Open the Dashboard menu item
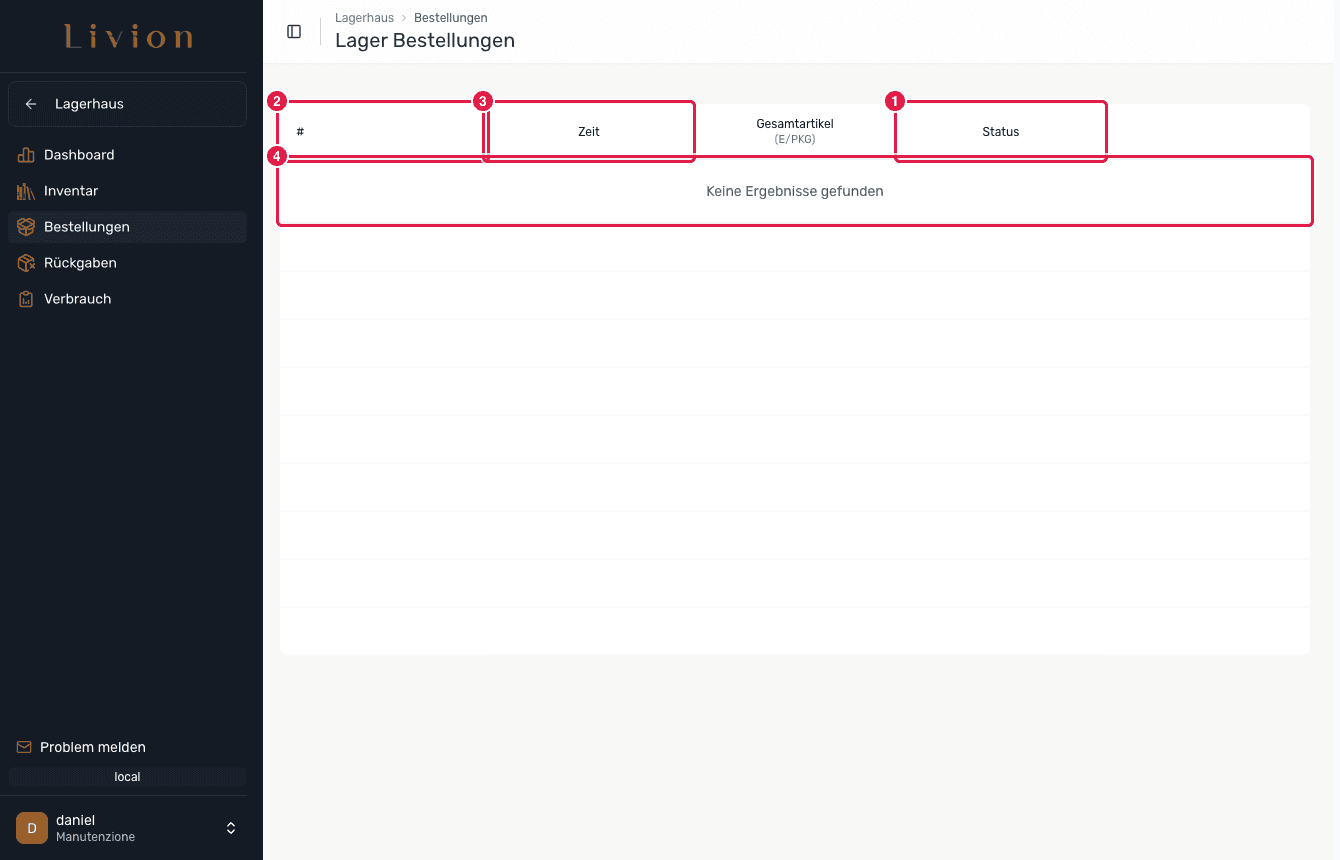The width and height of the screenshot is (1340, 860). (x=127, y=155)
